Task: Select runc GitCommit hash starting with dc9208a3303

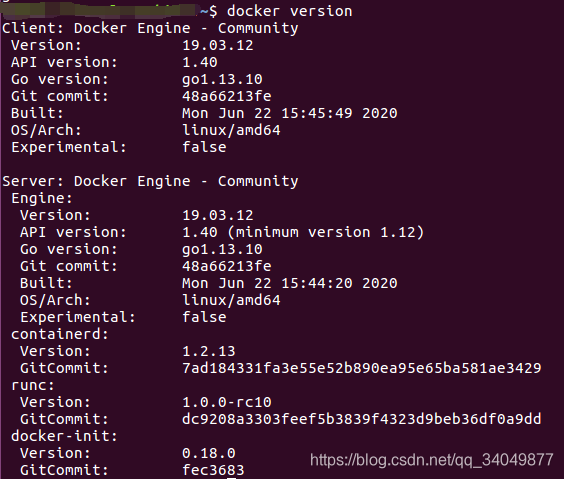Action: pyautogui.click(x=361, y=419)
